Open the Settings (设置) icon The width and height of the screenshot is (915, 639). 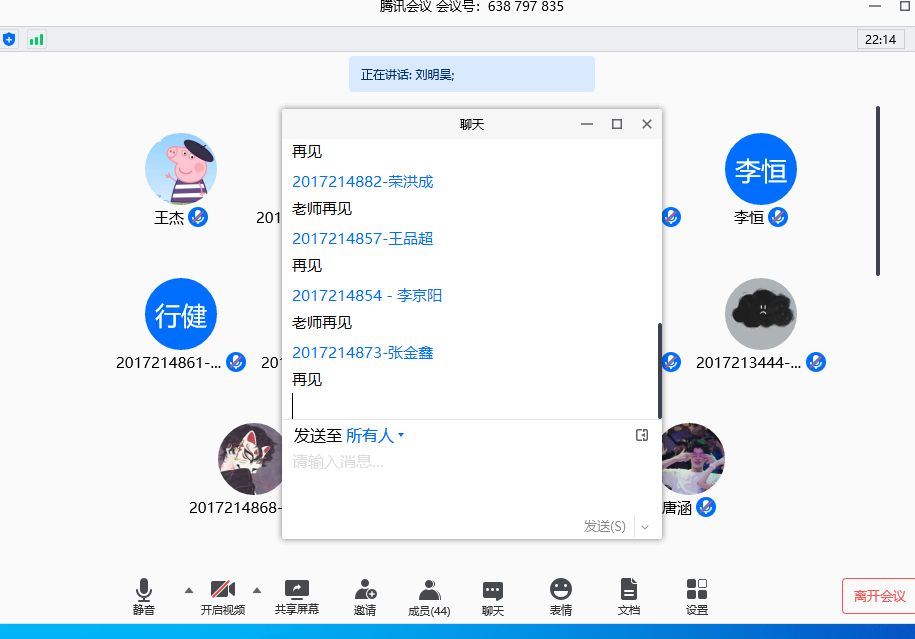(697, 596)
